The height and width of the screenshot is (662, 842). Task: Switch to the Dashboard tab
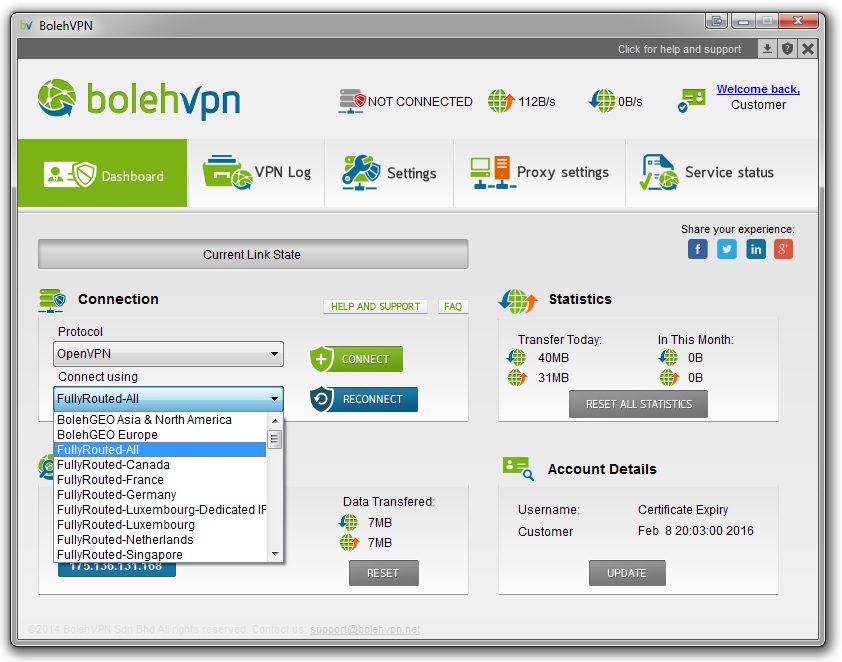pyautogui.click(x=103, y=173)
